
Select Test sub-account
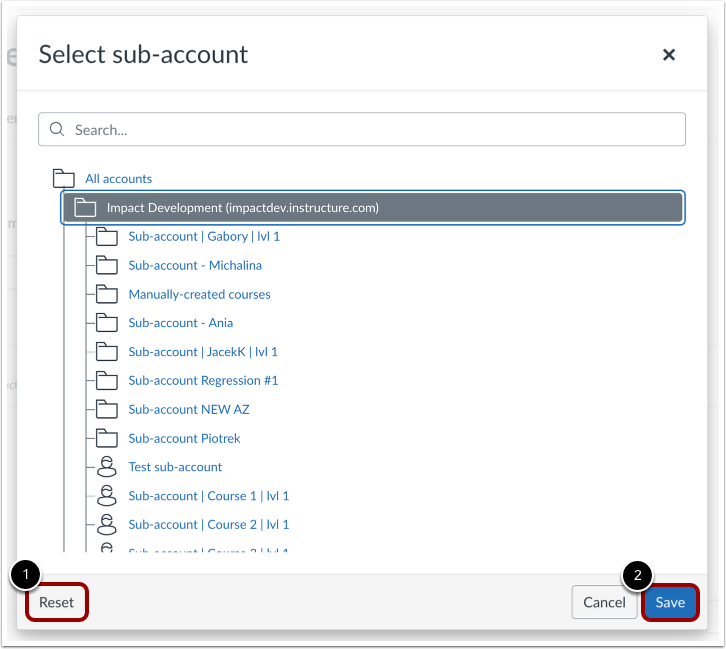click(x=175, y=467)
